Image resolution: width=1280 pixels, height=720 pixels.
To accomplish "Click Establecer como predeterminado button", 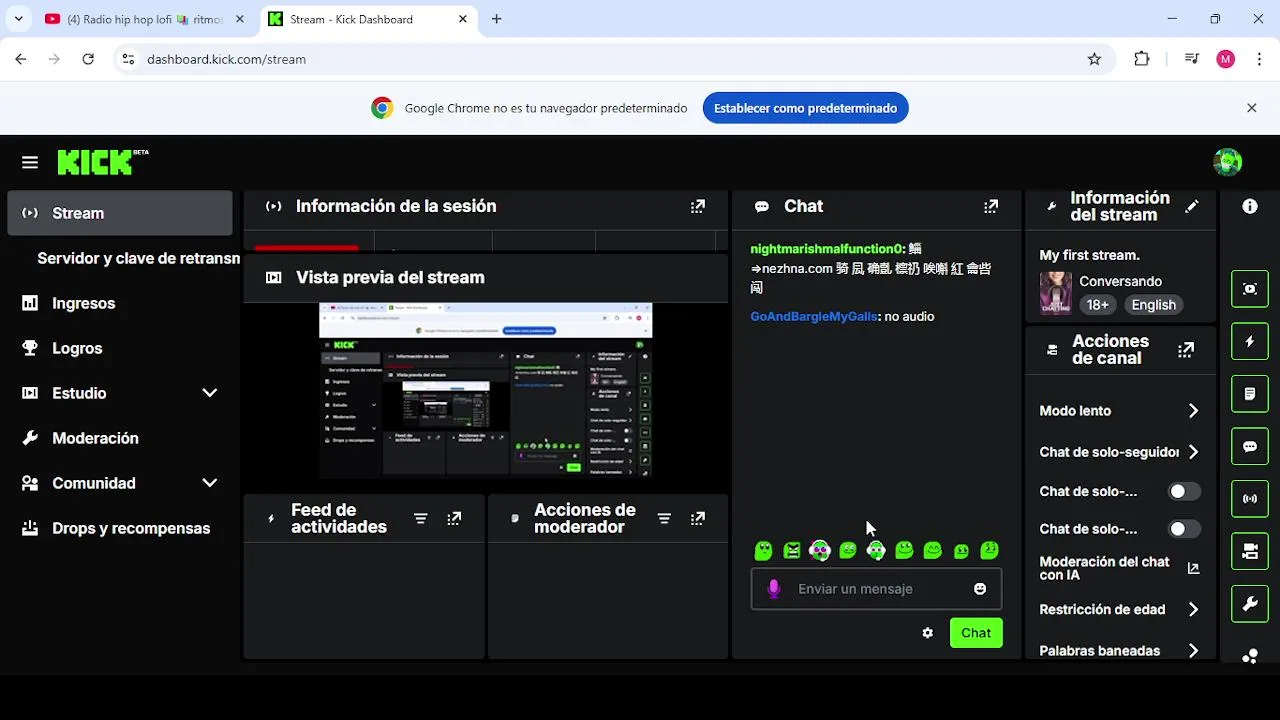I will [x=805, y=108].
